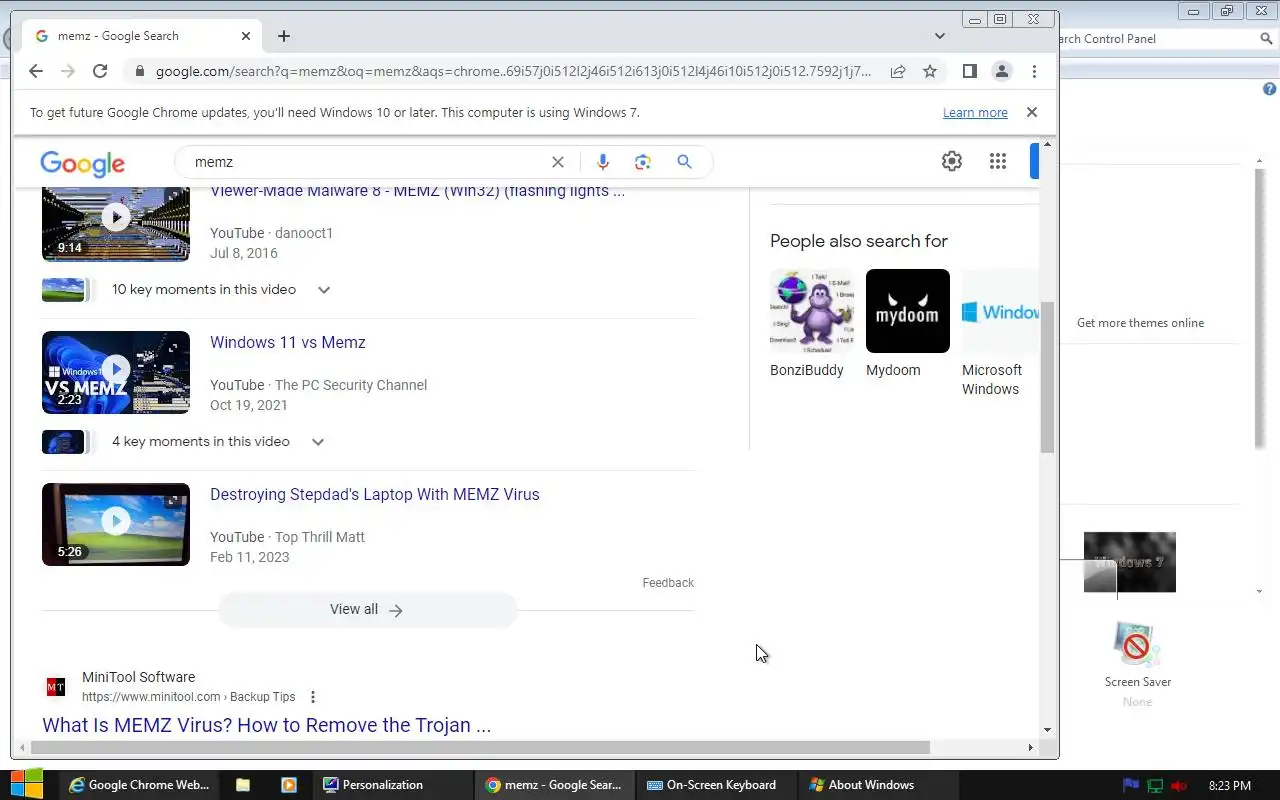
Task: Open the File Explorer taskbar icon
Action: (243, 785)
